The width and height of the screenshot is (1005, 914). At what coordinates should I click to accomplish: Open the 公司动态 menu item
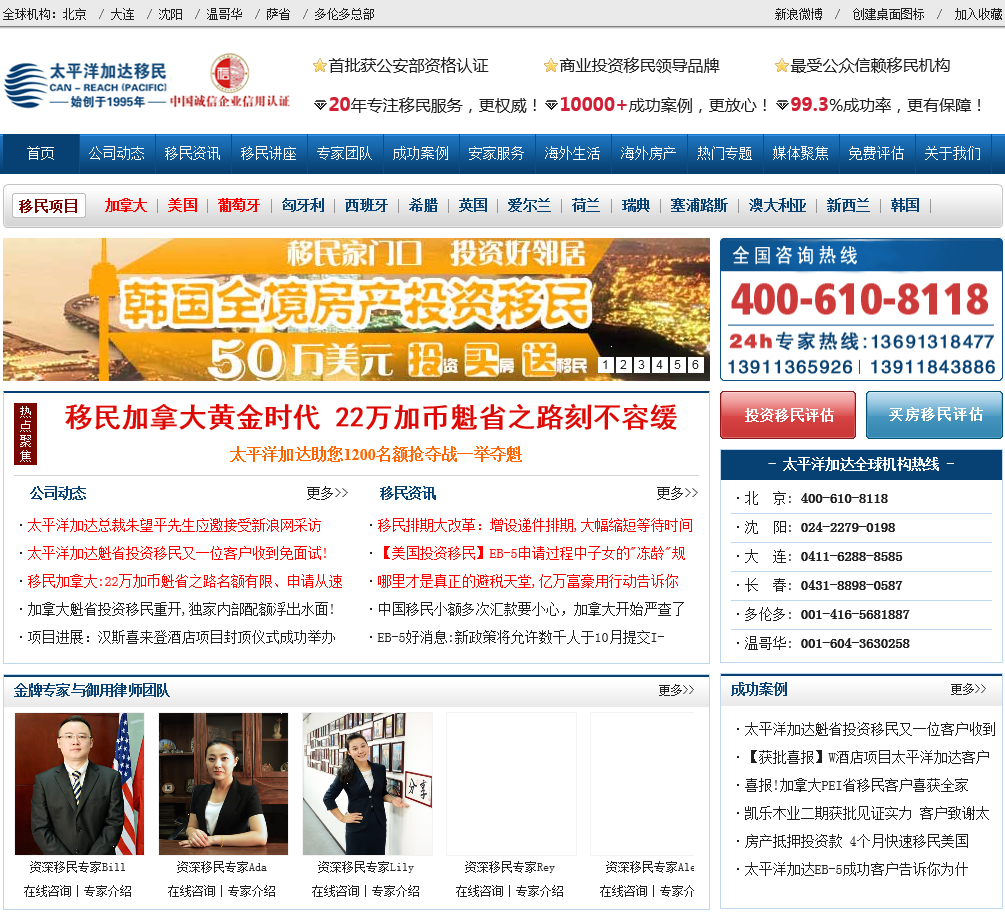(x=117, y=154)
